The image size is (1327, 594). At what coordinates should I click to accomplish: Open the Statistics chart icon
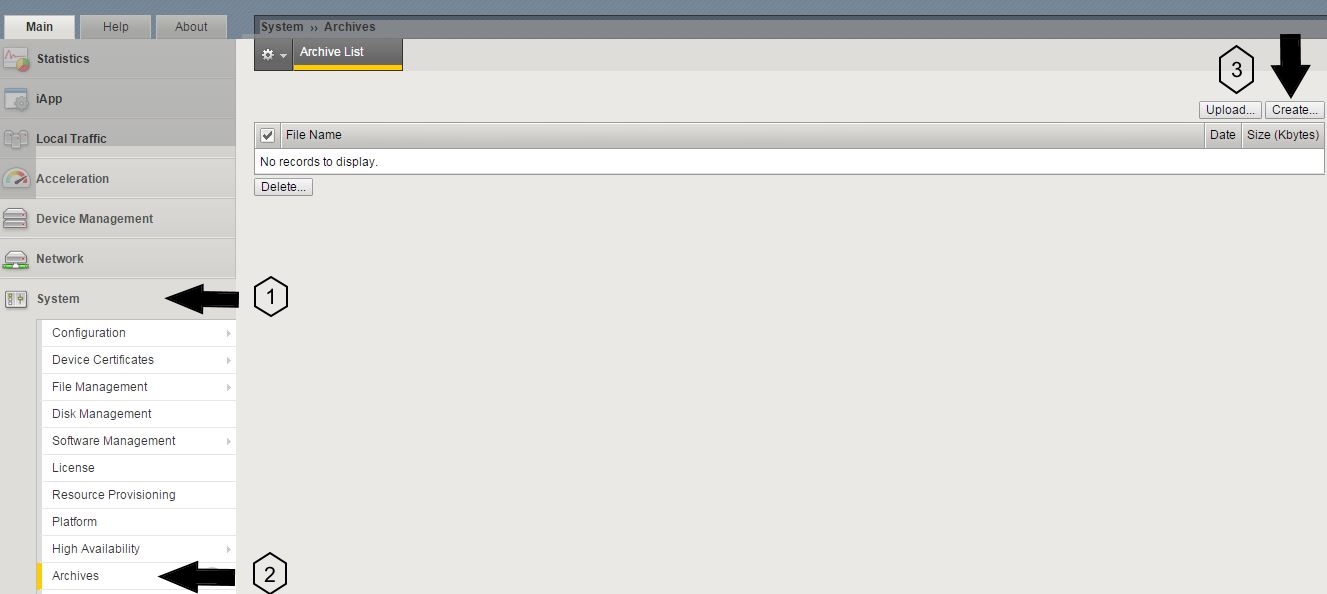(x=16, y=59)
